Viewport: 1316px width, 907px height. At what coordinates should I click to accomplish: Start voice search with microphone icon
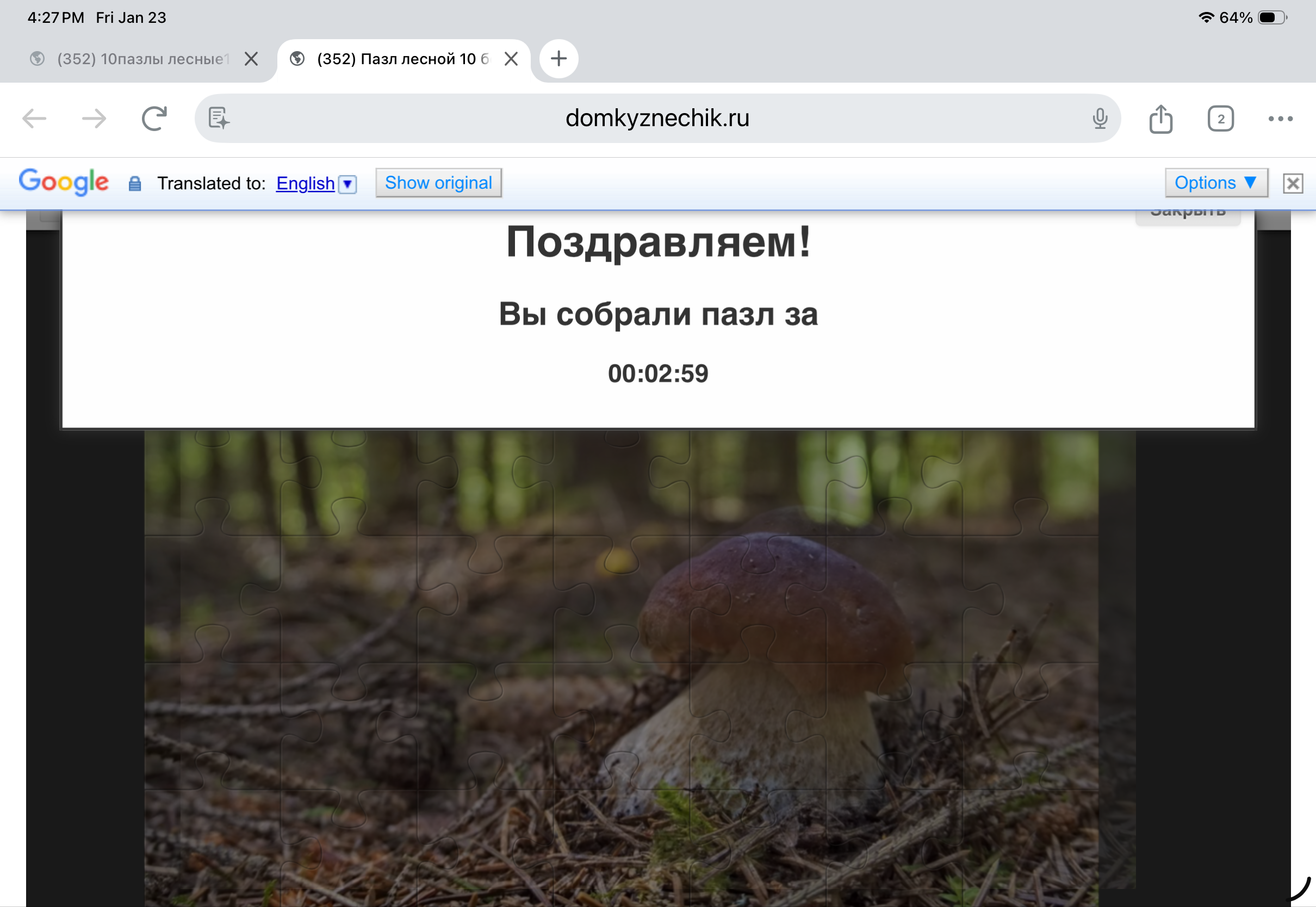point(1100,119)
